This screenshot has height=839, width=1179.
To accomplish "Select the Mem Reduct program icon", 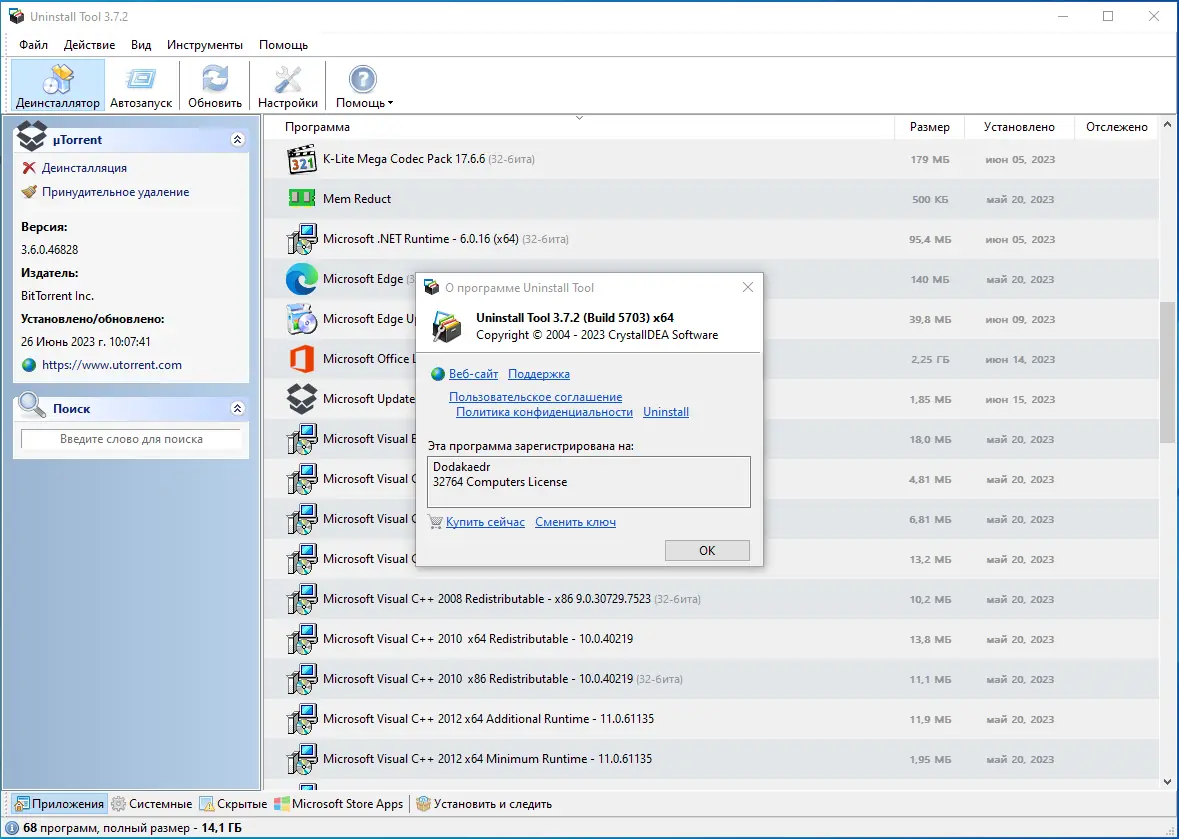I will tap(302, 198).
